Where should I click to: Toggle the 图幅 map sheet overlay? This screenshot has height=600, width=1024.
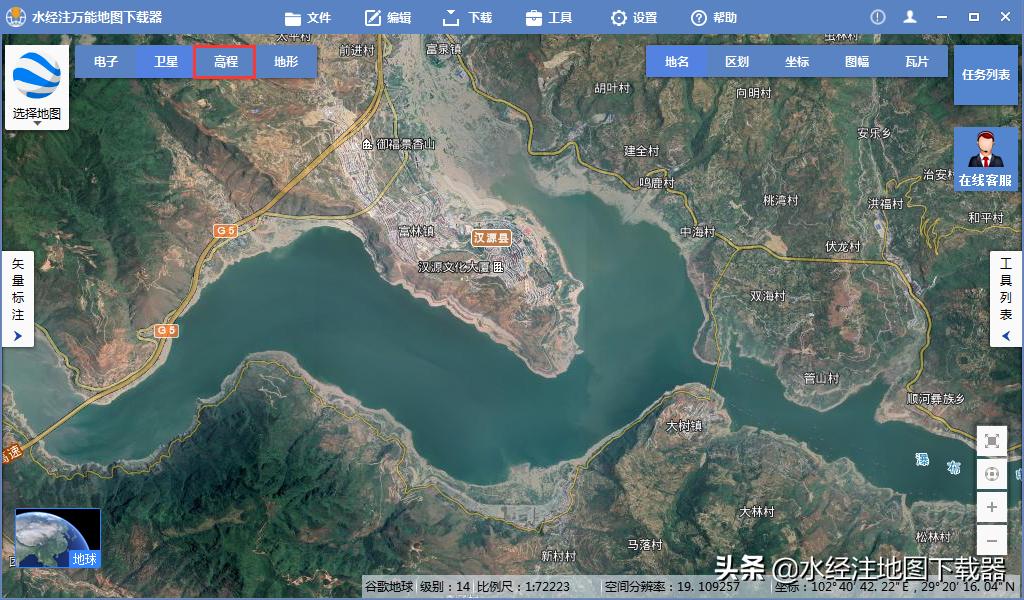(857, 61)
